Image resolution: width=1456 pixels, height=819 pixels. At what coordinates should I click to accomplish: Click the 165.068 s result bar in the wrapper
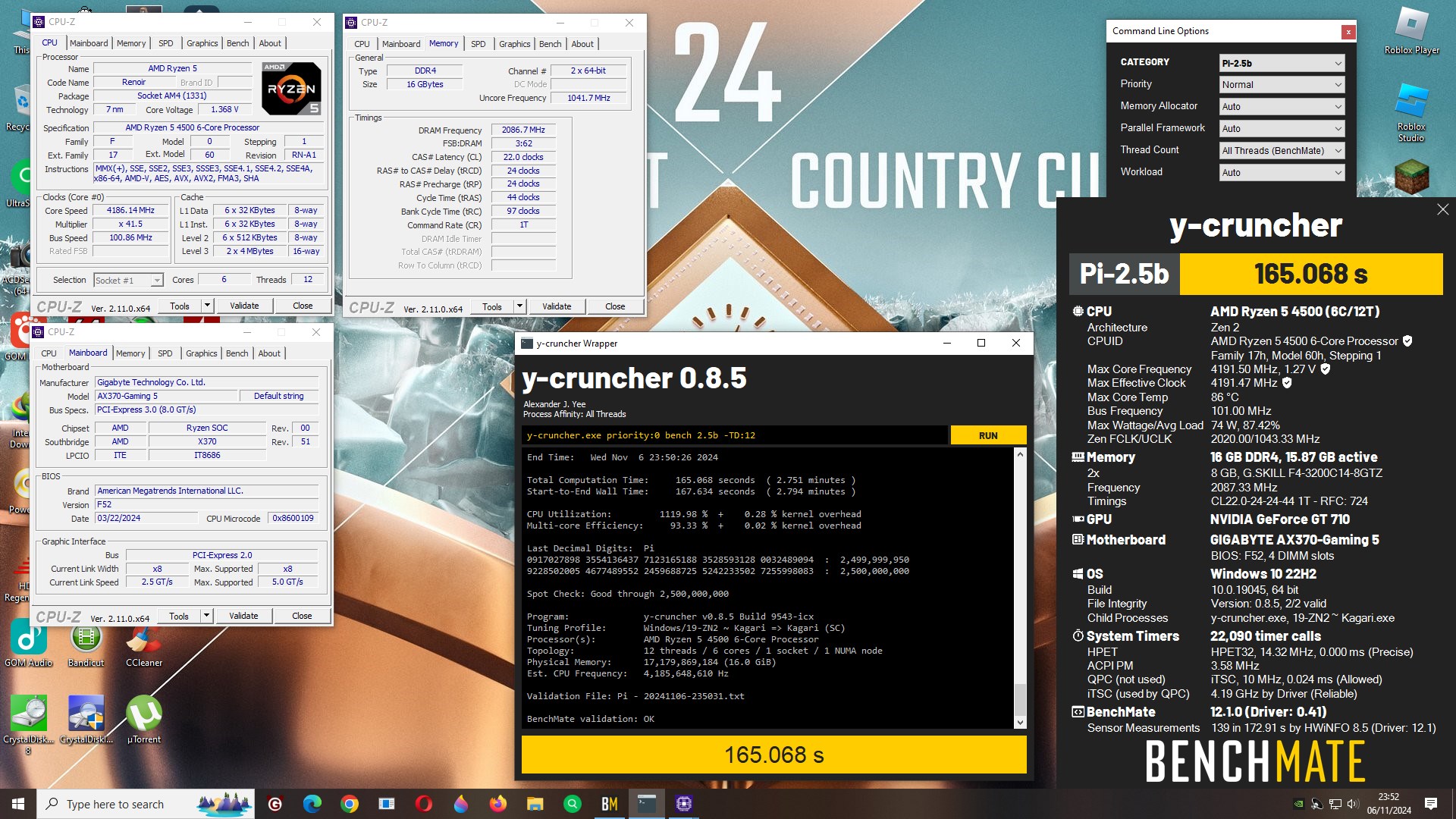pyautogui.click(x=773, y=755)
